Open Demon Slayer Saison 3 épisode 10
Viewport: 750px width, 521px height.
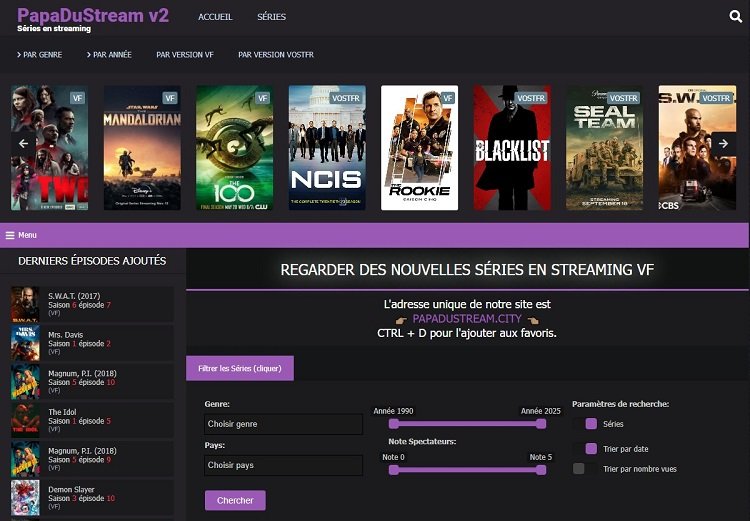[92, 499]
